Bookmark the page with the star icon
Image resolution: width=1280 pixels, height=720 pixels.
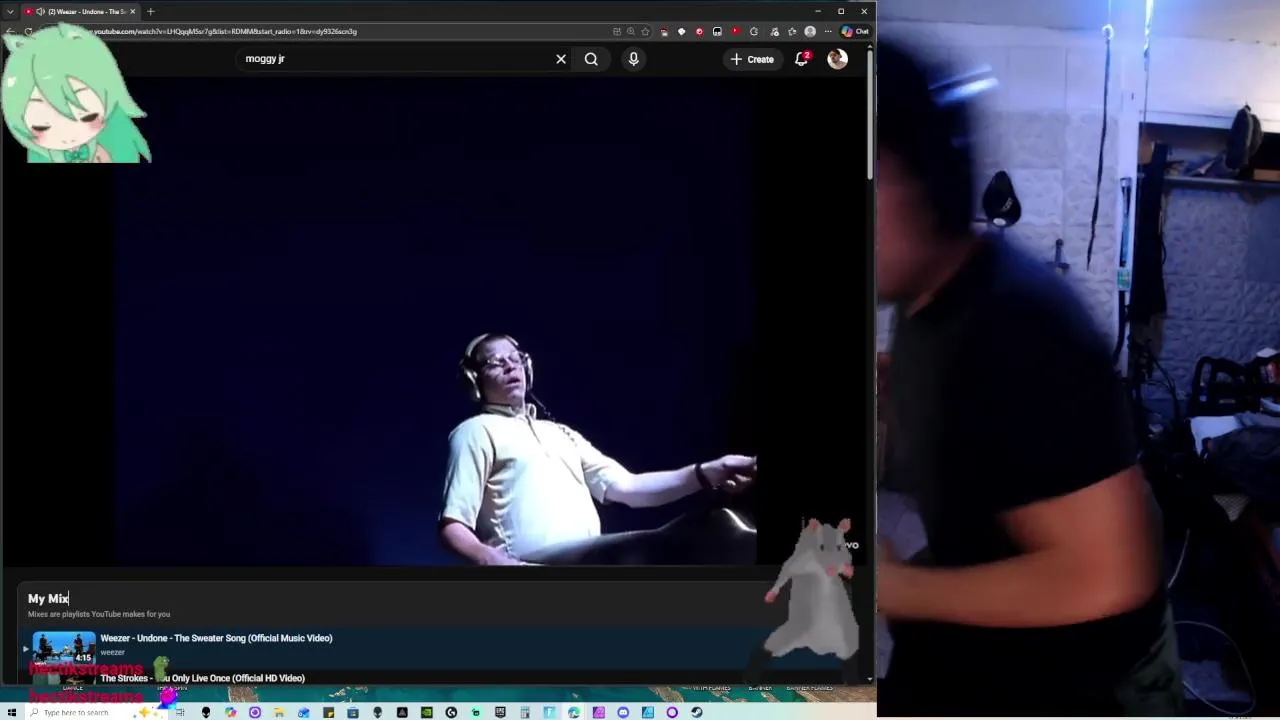click(x=645, y=31)
